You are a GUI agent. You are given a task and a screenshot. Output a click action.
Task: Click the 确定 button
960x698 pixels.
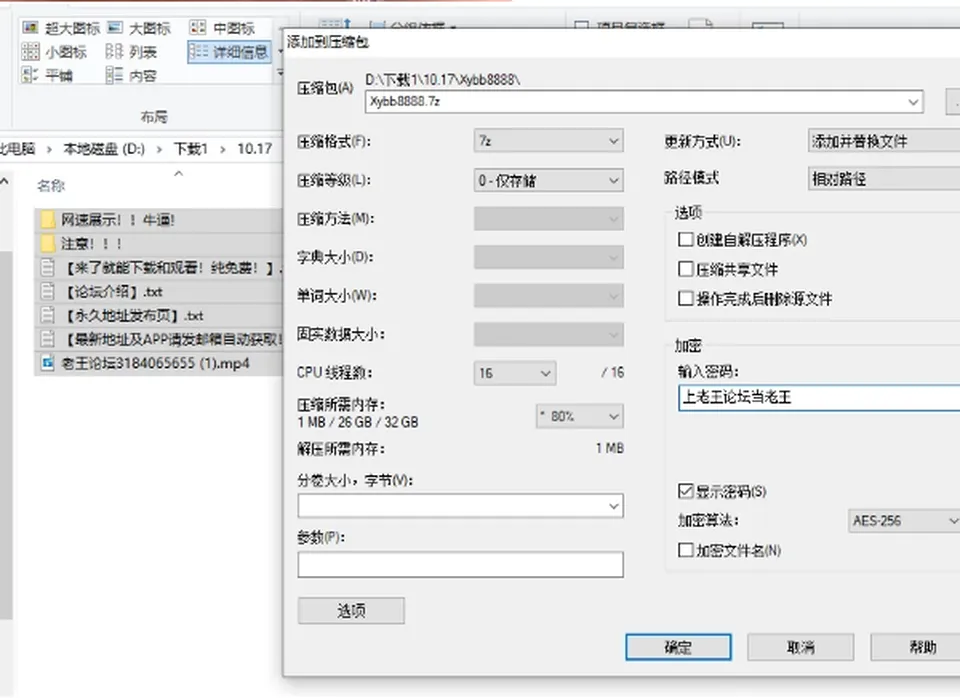pyautogui.click(x=678, y=647)
